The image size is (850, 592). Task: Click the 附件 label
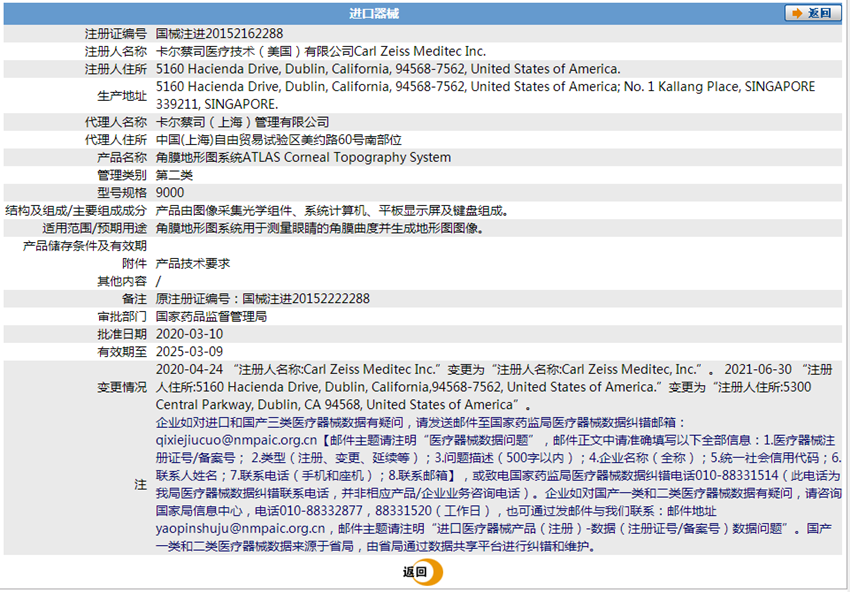click(134, 263)
